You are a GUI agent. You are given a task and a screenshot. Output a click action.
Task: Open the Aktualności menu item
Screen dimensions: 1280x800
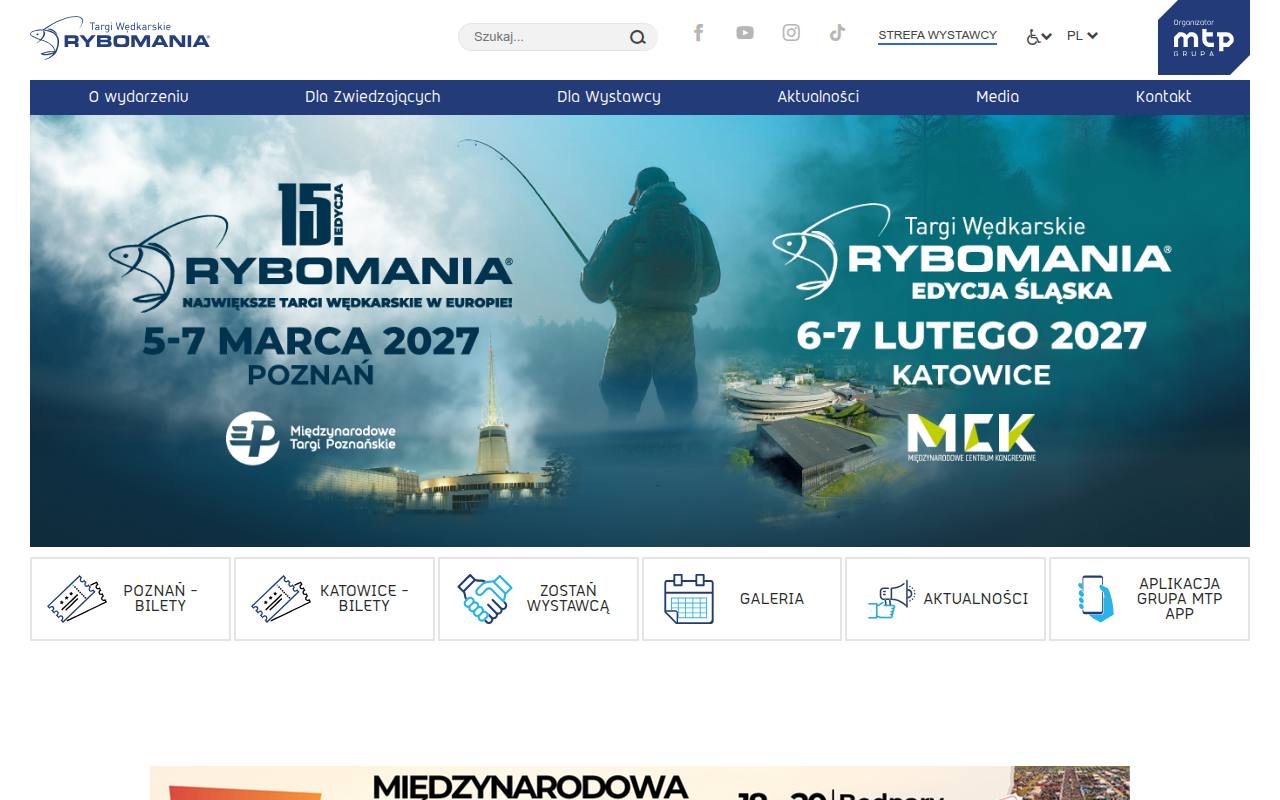(818, 97)
